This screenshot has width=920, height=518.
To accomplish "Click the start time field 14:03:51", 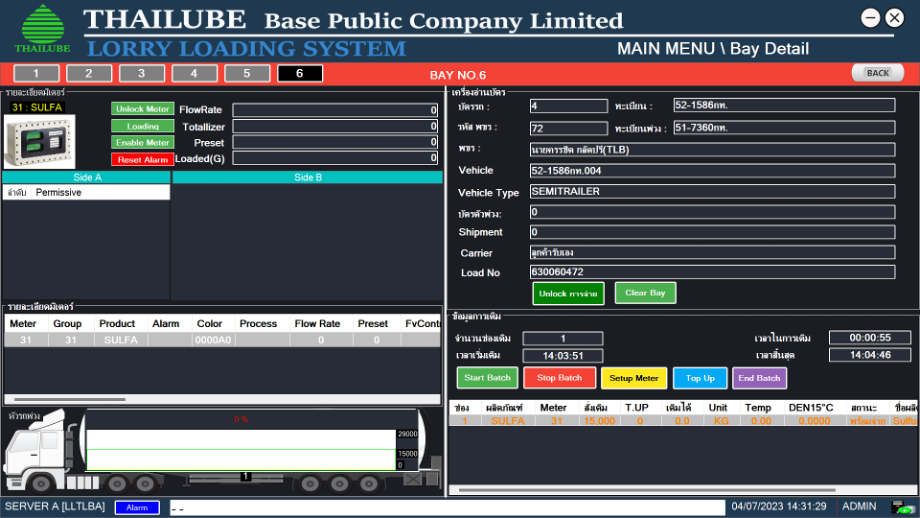I will coord(563,356).
